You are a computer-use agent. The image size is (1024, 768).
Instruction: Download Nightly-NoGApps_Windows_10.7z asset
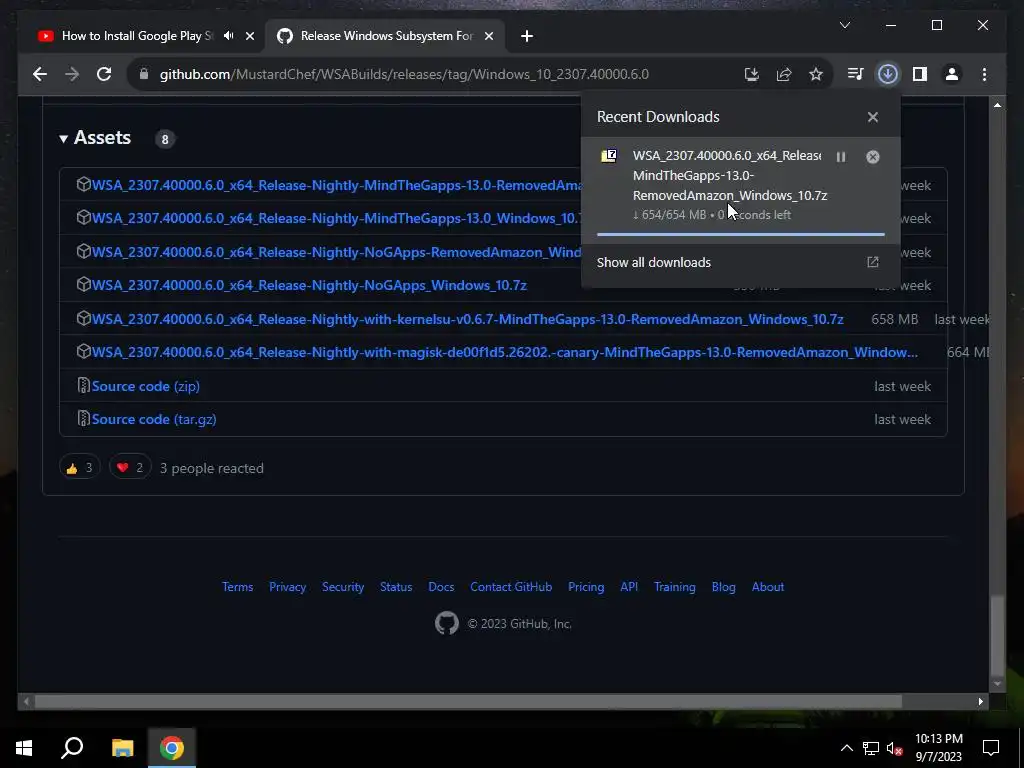(309, 285)
